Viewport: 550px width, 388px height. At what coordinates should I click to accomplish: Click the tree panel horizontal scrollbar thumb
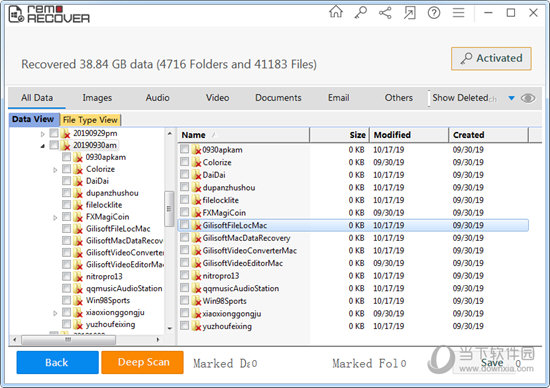[68, 340]
